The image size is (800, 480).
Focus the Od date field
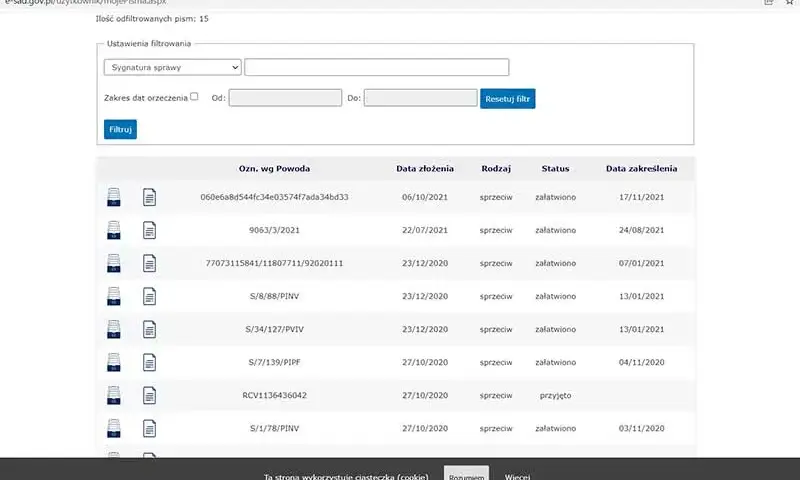tap(285, 98)
